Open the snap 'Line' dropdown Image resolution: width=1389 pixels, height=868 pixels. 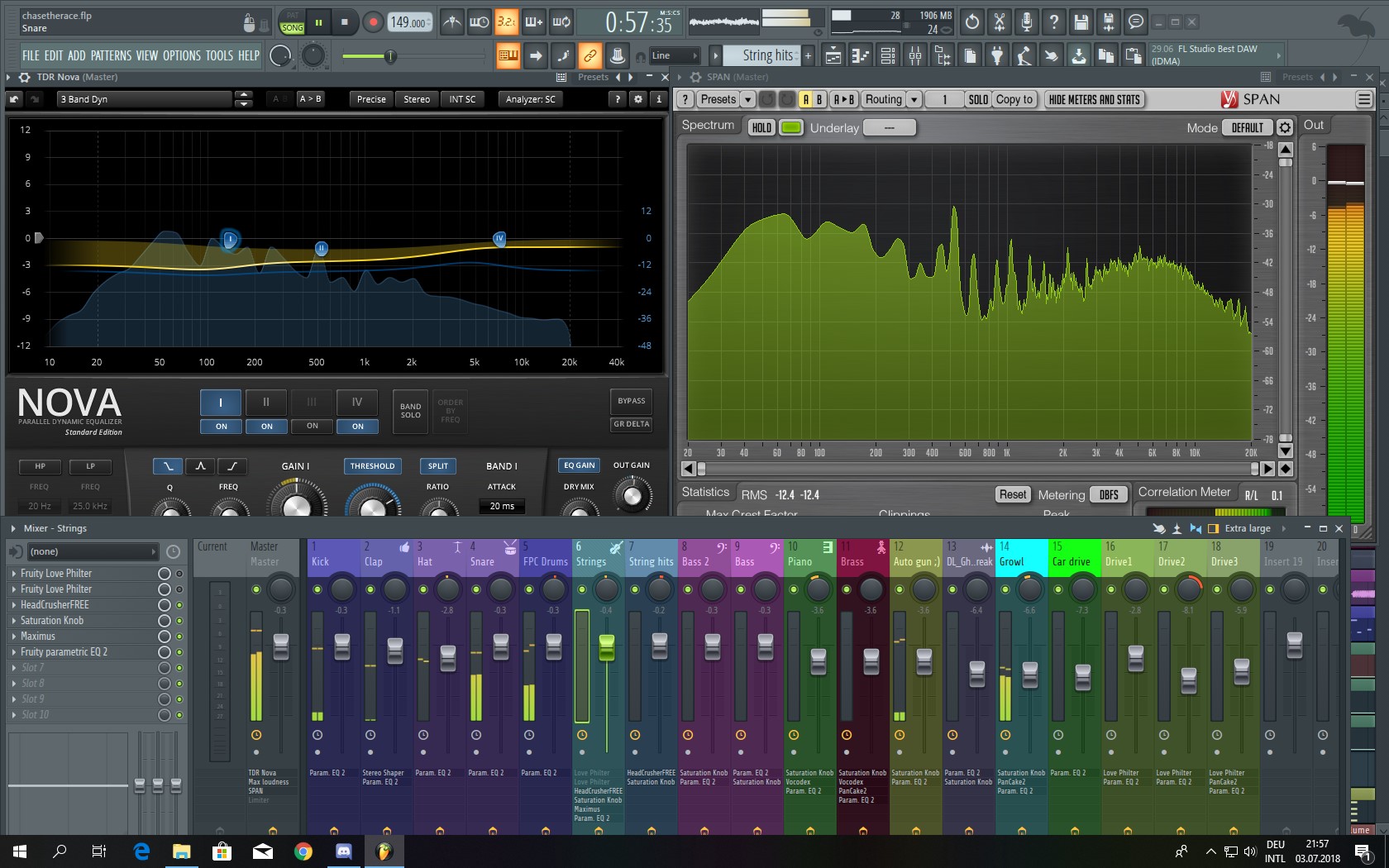tap(675, 55)
